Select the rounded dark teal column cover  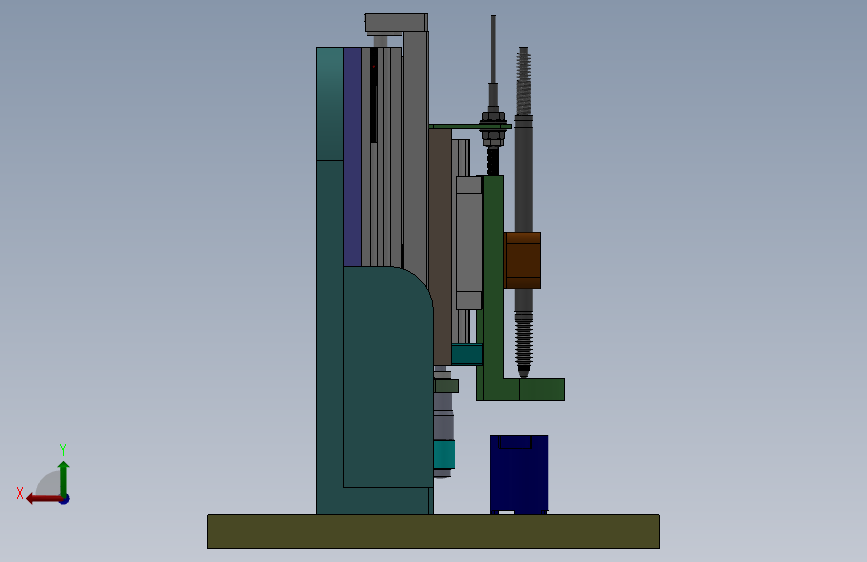click(388, 377)
